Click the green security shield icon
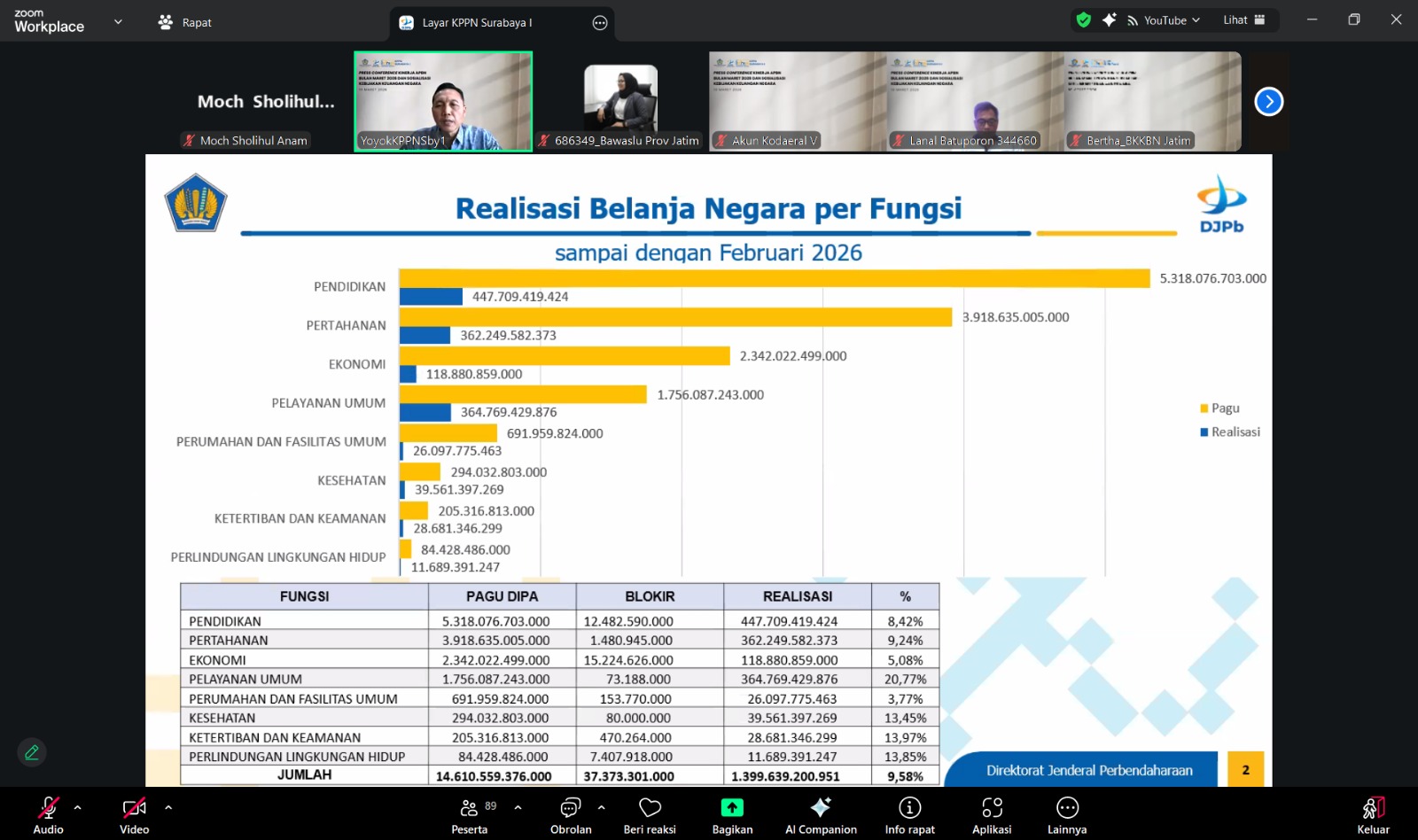1418x840 pixels. coord(1083,20)
